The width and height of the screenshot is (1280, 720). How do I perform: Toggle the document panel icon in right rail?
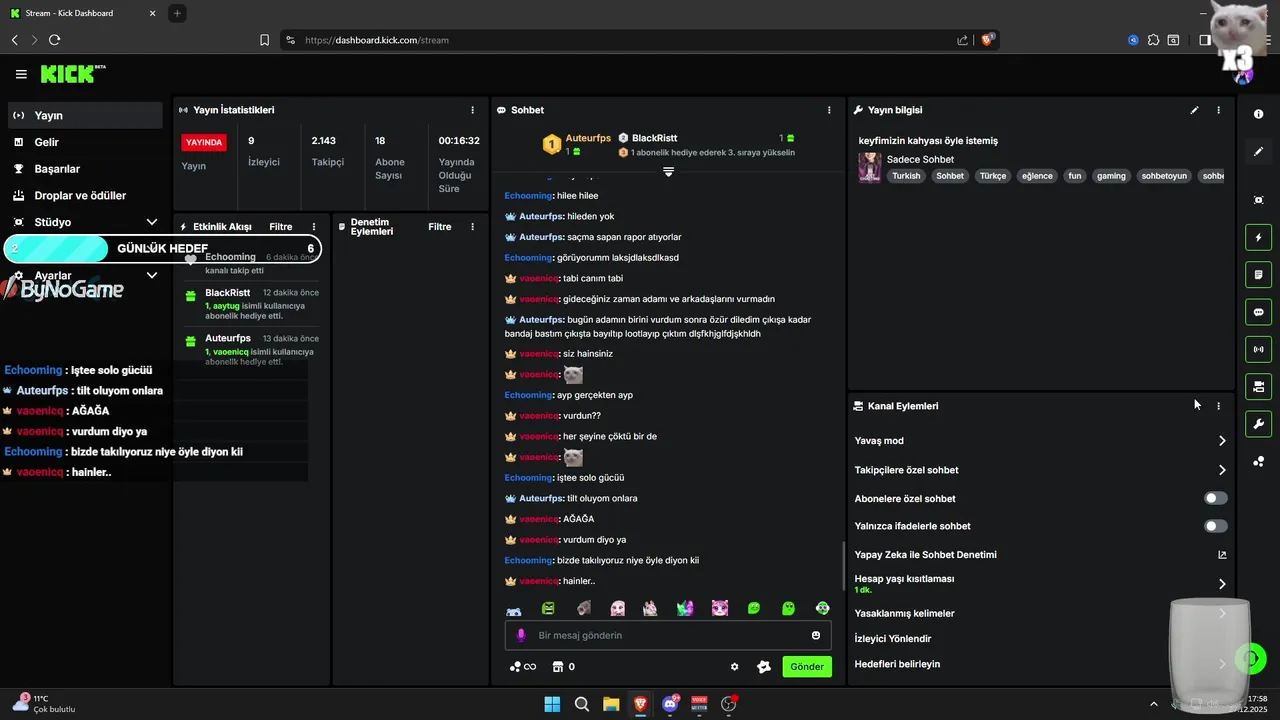[1259, 275]
